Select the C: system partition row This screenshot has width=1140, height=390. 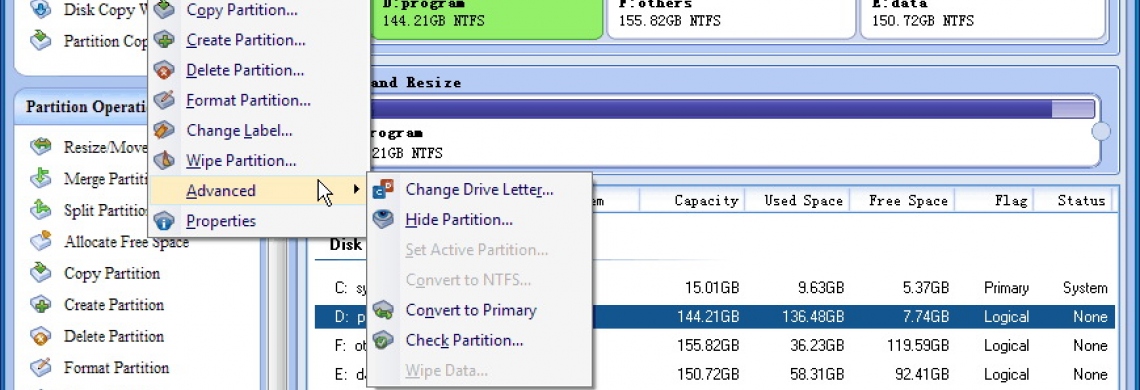coord(715,288)
